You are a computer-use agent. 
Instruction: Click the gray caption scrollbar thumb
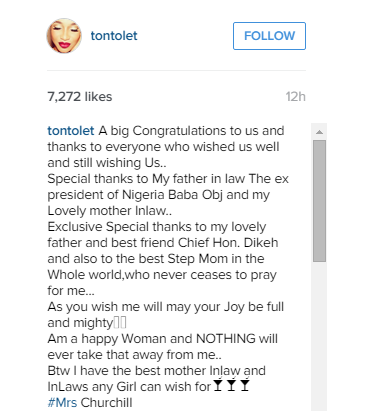tap(319, 201)
